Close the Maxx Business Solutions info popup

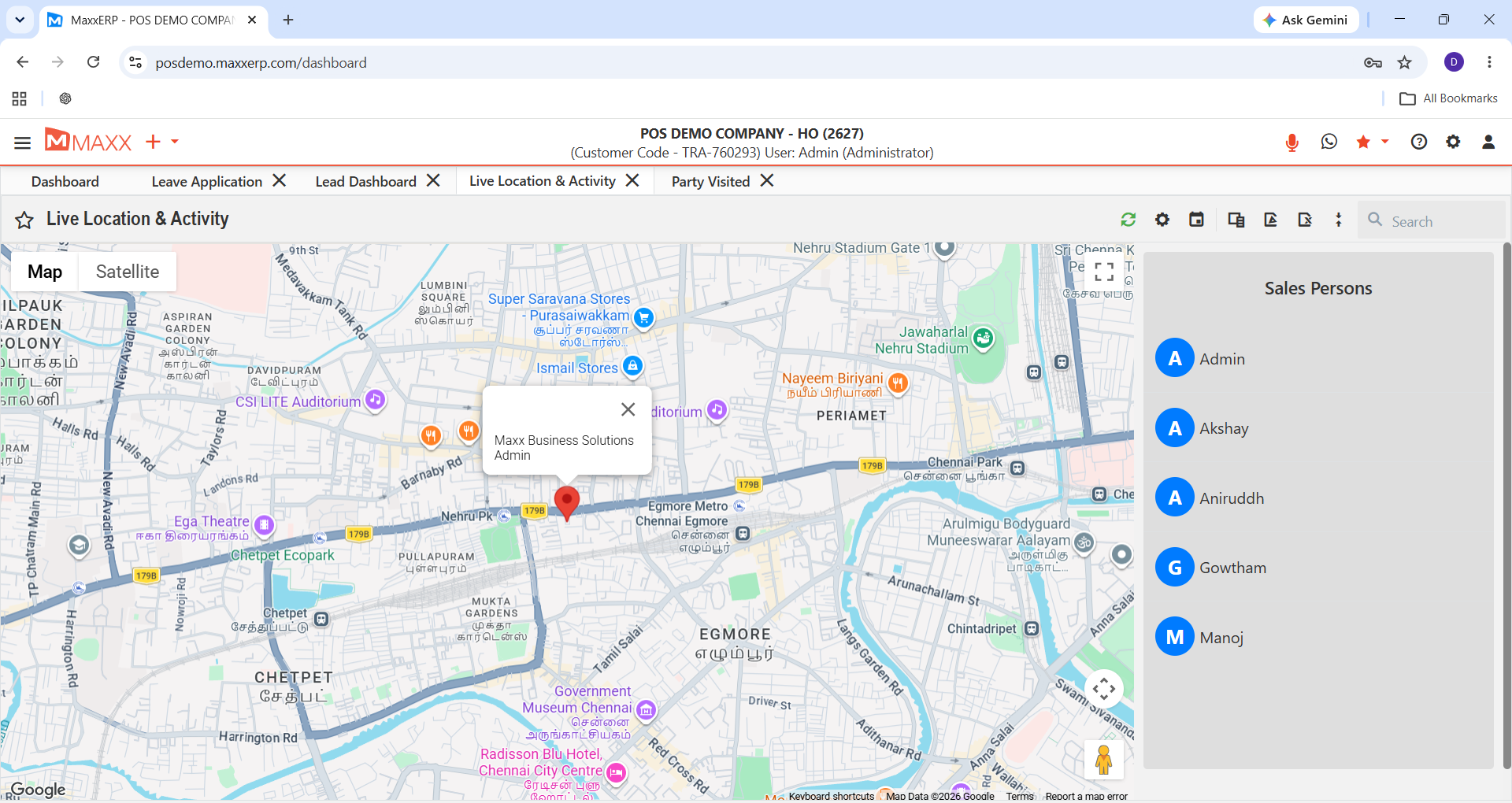click(x=628, y=409)
